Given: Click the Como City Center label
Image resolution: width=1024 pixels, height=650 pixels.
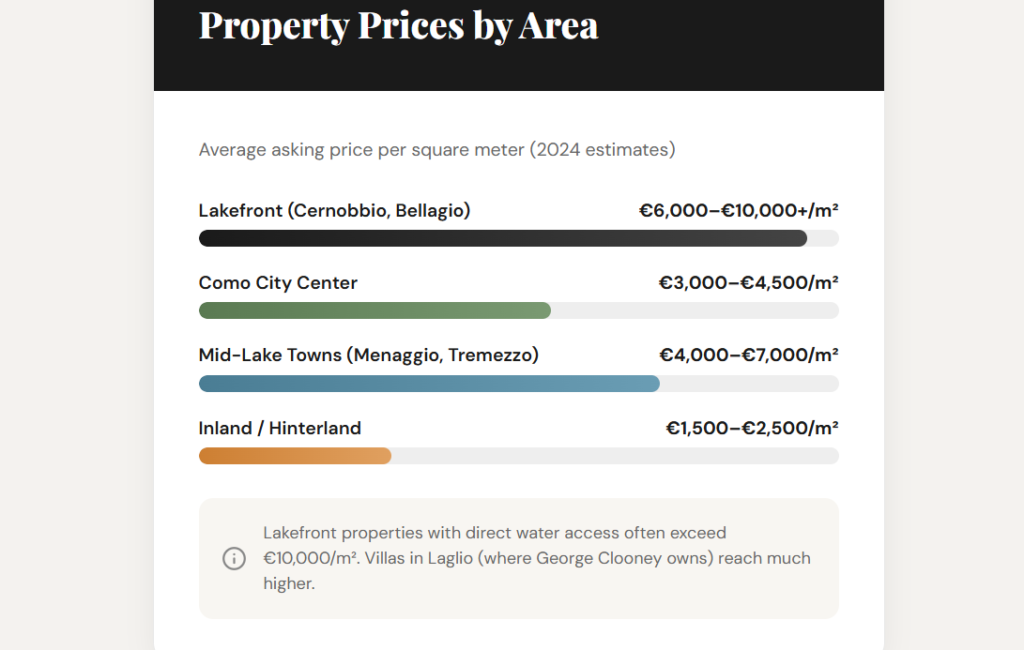Looking at the screenshot, I should [278, 283].
